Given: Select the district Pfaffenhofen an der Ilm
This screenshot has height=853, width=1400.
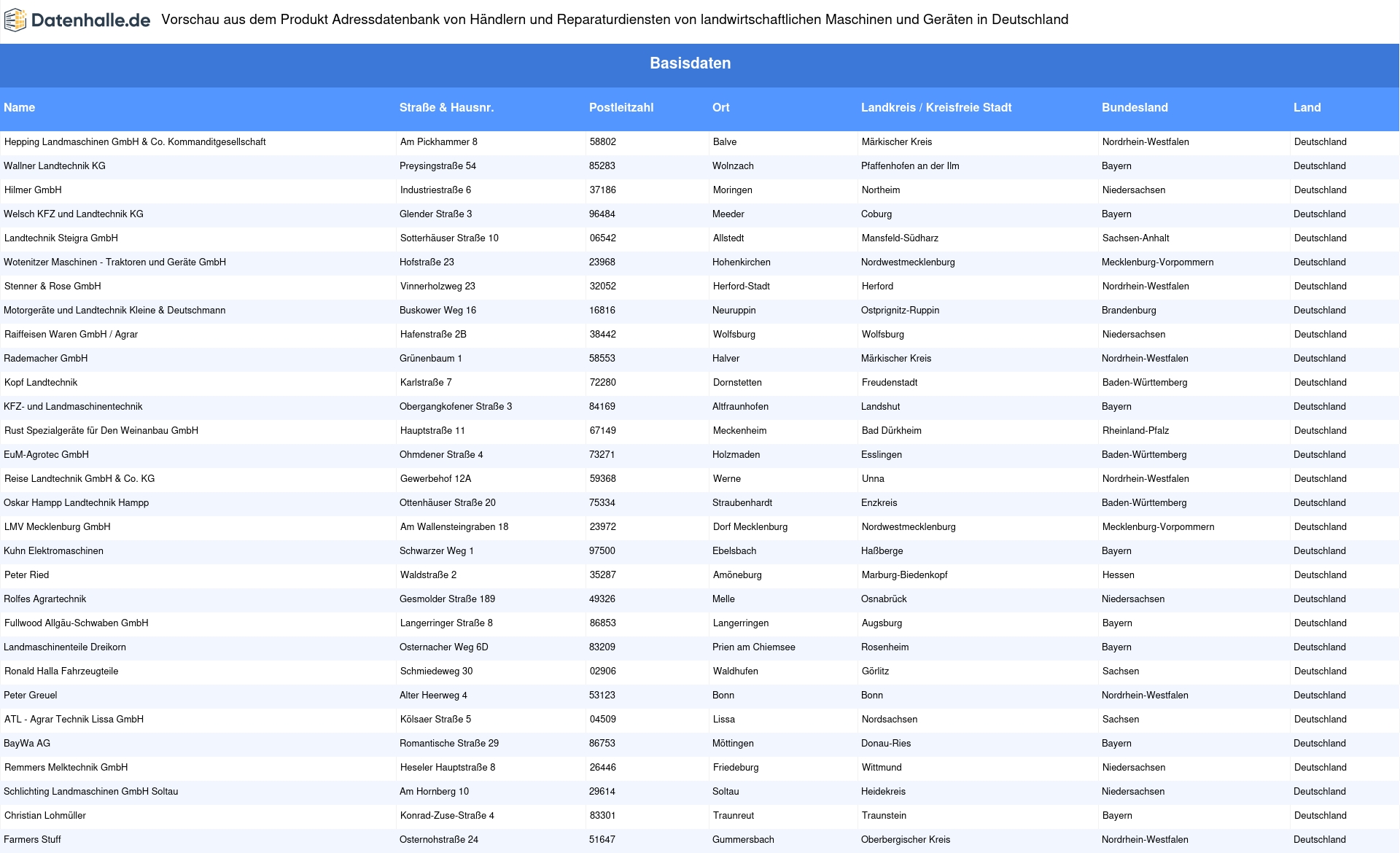Looking at the screenshot, I should pyautogui.click(x=910, y=166).
